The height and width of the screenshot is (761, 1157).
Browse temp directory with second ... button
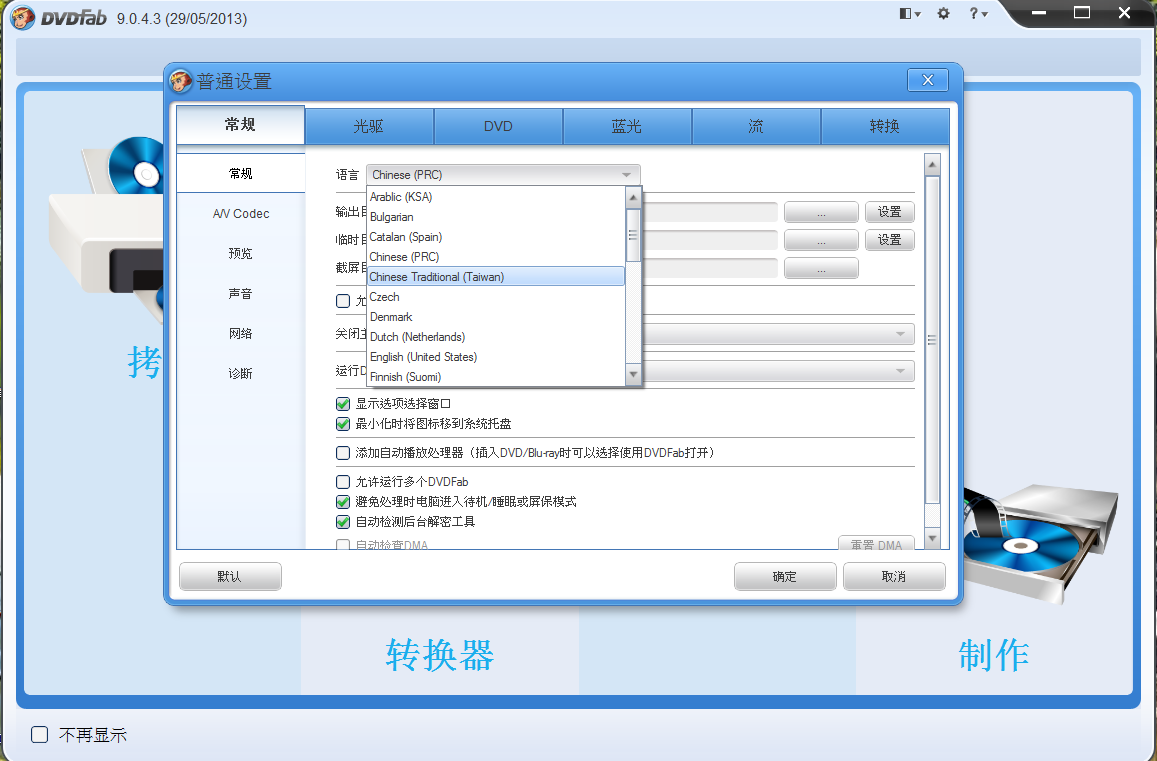[821, 240]
